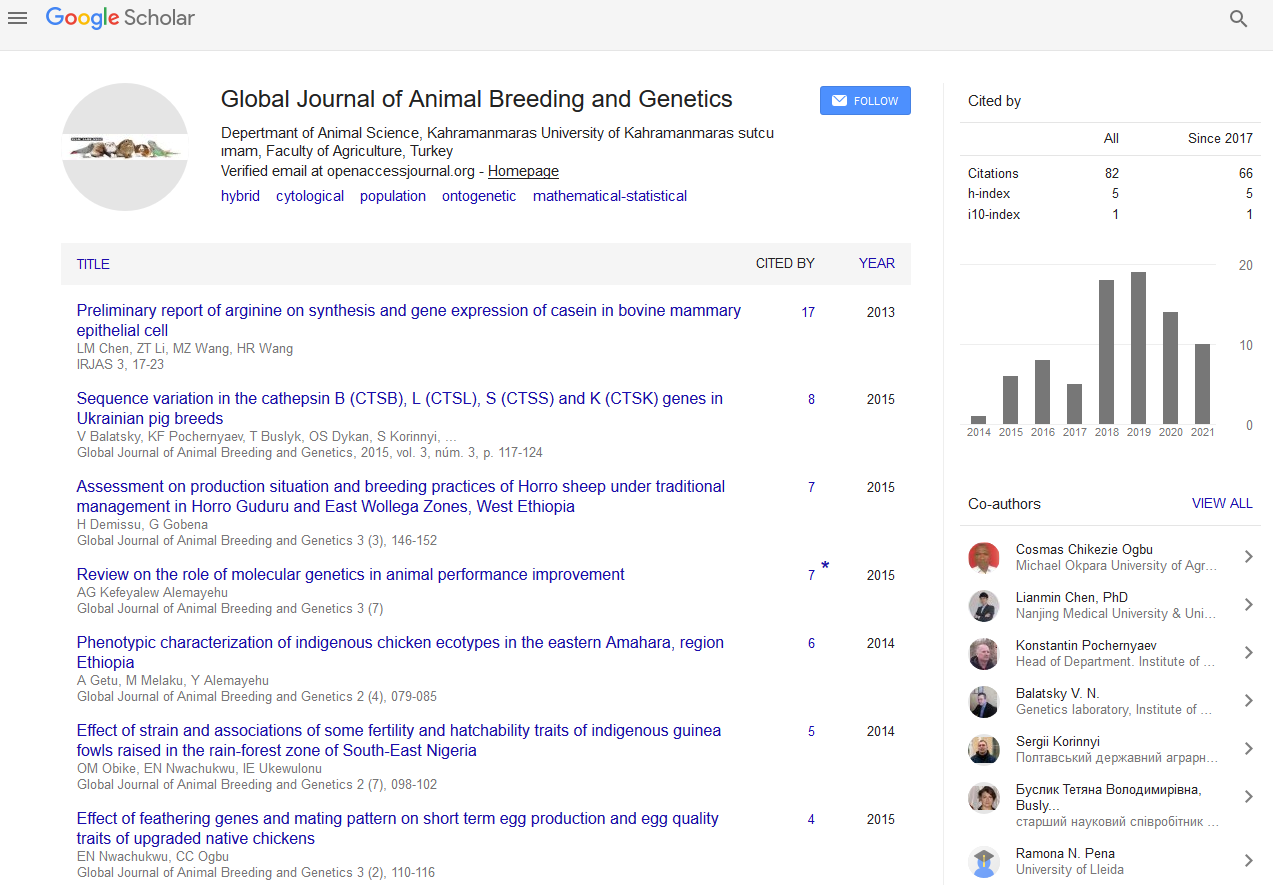The height and width of the screenshot is (885, 1273).
Task: Expand chevron beside Sergii Korinnyi
Action: [x=1248, y=749]
